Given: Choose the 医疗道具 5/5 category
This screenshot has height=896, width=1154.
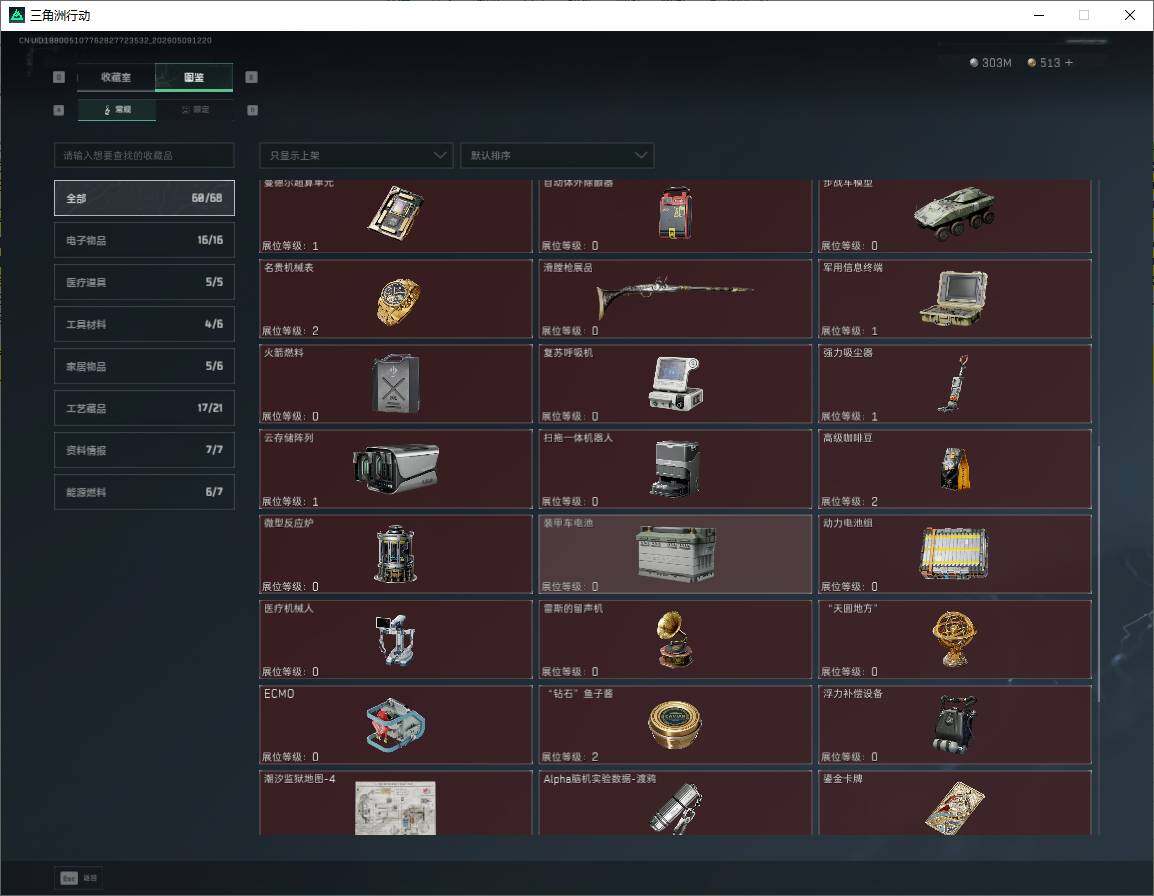Looking at the screenshot, I should pos(144,282).
